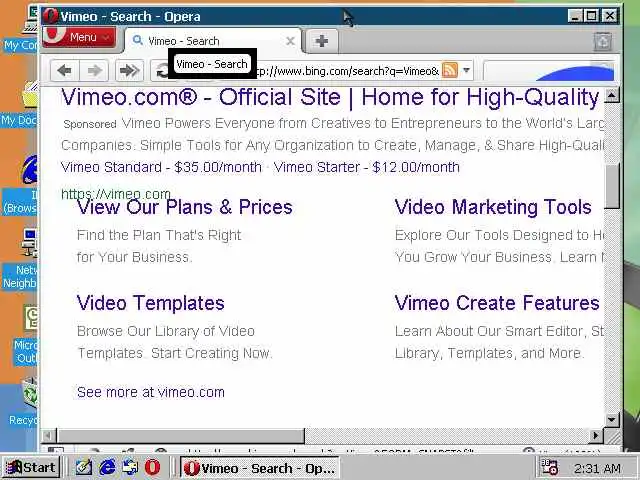Open Vimeo Create Features link
The image size is (640, 480).
click(x=497, y=303)
